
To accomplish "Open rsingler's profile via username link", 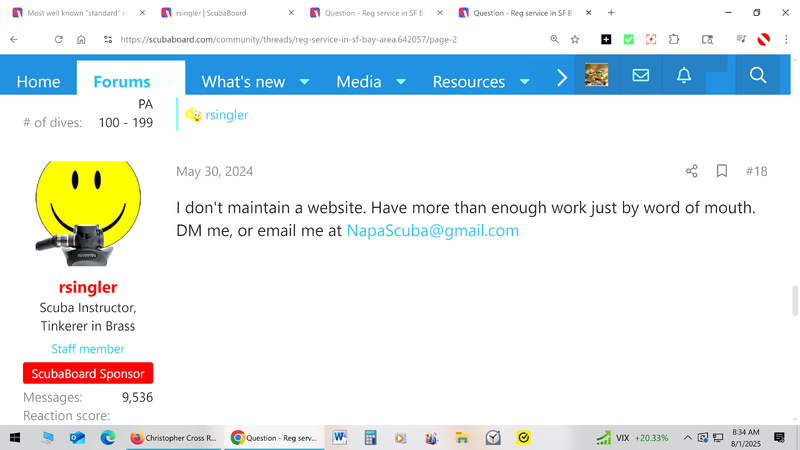I will [x=88, y=287].
